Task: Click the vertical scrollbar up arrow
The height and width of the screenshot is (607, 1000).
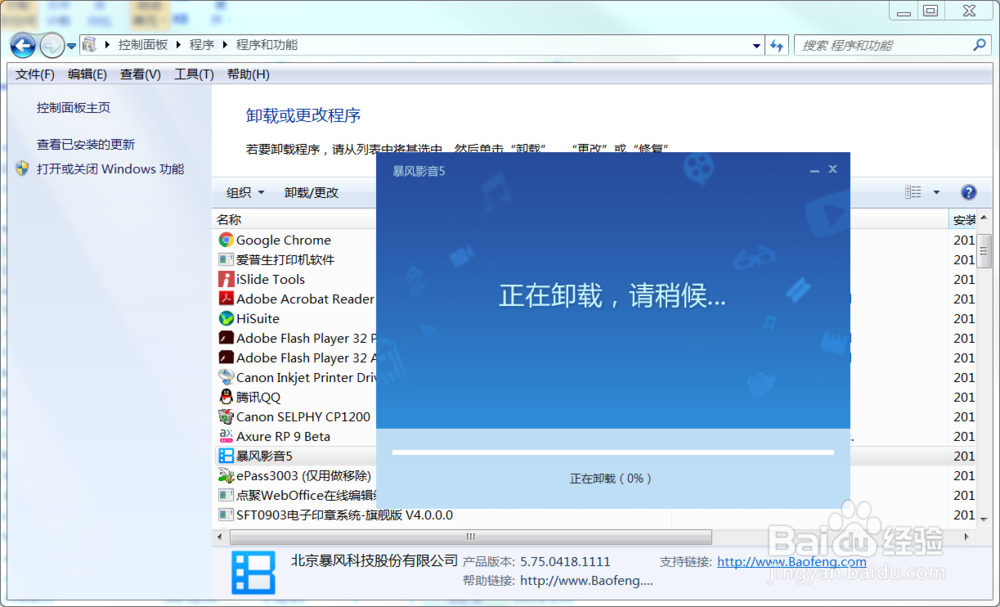Action: click(x=983, y=219)
